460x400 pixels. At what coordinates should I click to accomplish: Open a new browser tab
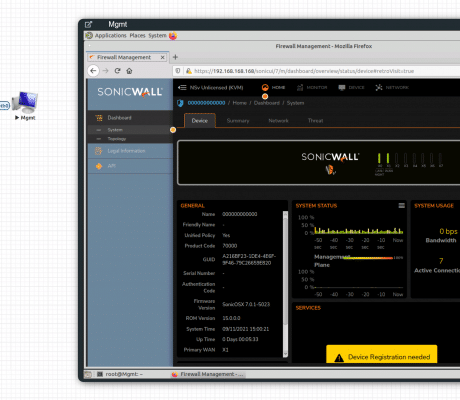(175, 57)
